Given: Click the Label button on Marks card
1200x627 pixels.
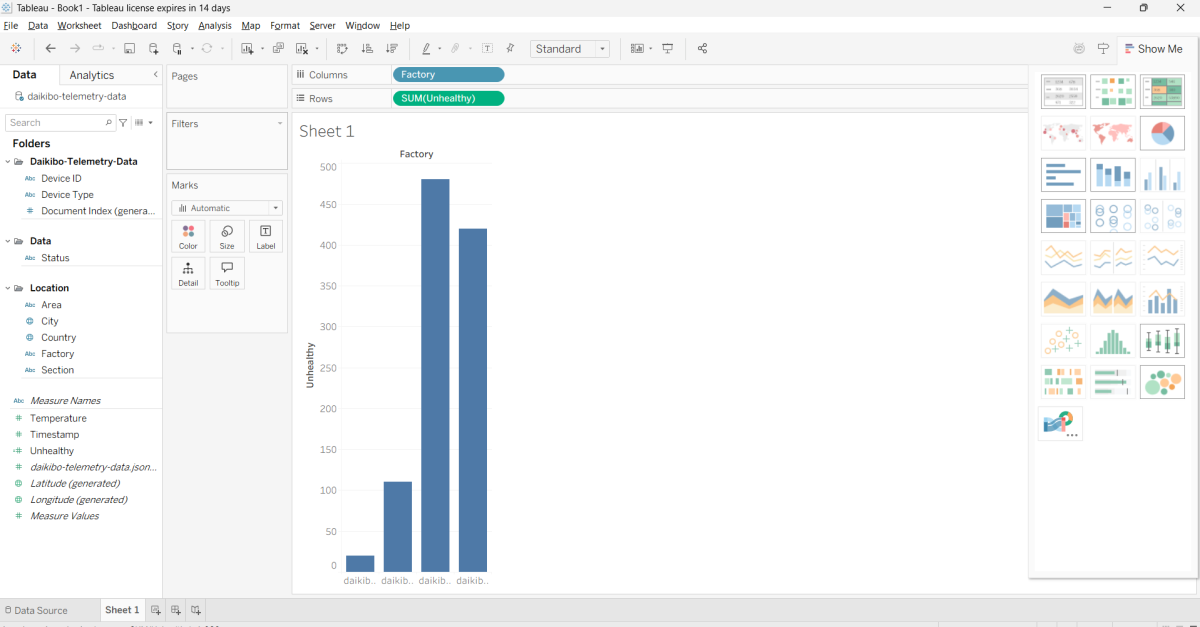Looking at the screenshot, I should pos(266,236).
